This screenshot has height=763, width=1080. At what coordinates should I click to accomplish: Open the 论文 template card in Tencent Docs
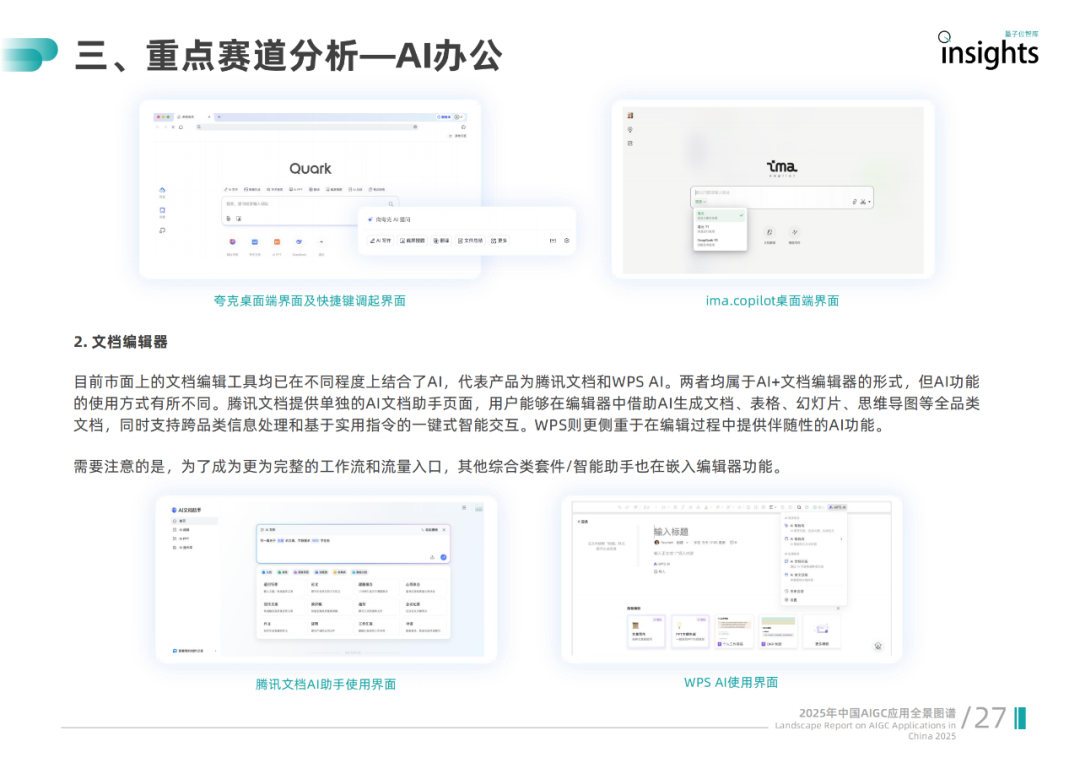[x=329, y=587]
